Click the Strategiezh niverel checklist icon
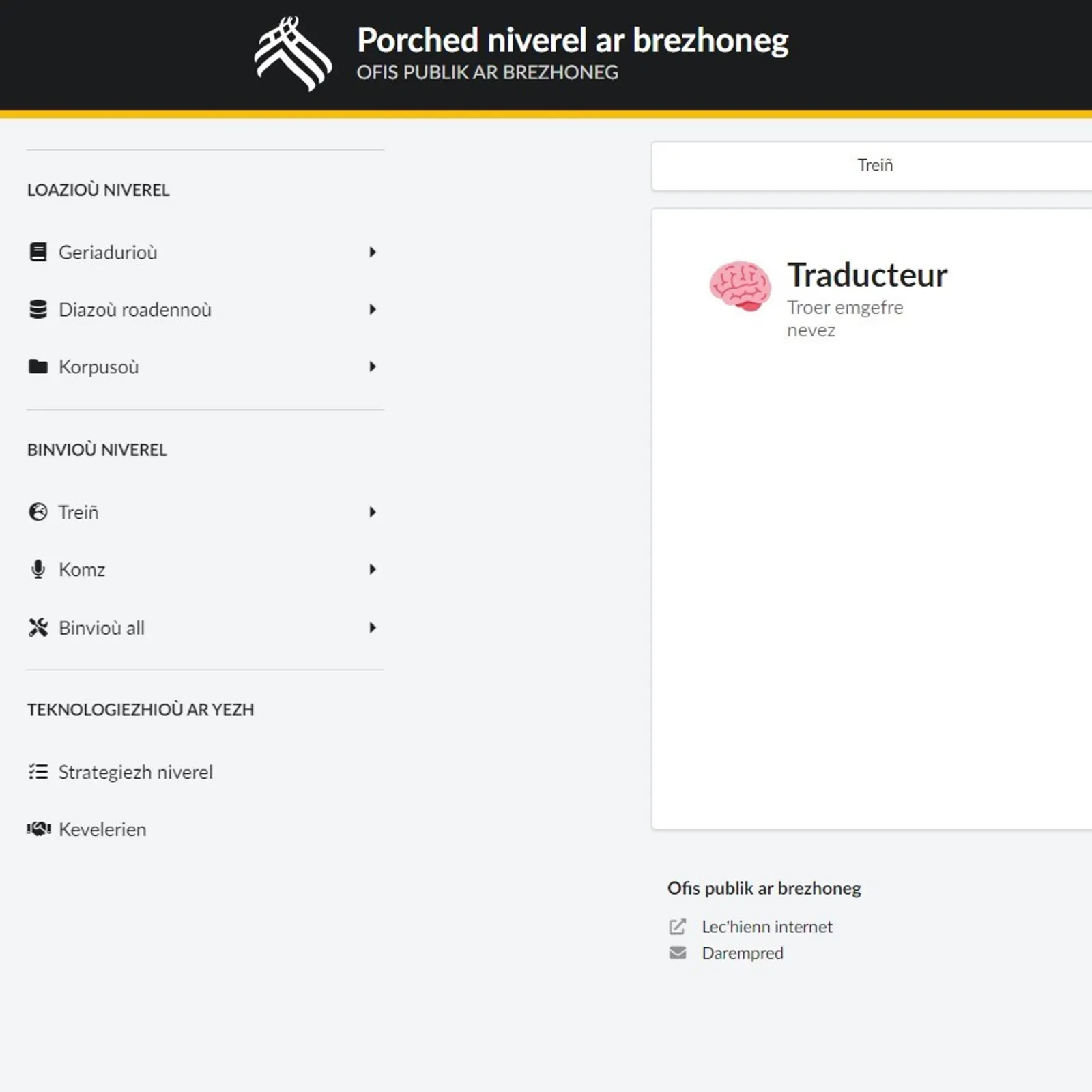This screenshot has width=1092, height=1092. click(x=38, y=772)
